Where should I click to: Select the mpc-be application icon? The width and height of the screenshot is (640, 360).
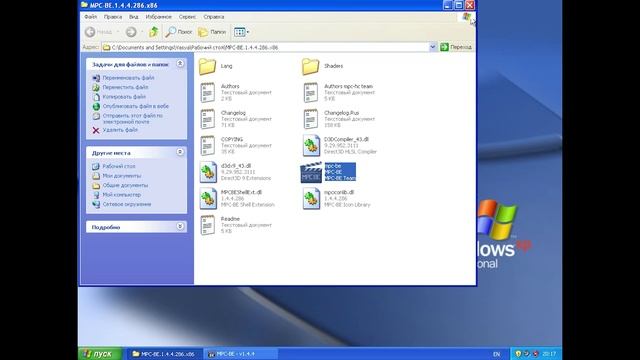tap(311, 172)
